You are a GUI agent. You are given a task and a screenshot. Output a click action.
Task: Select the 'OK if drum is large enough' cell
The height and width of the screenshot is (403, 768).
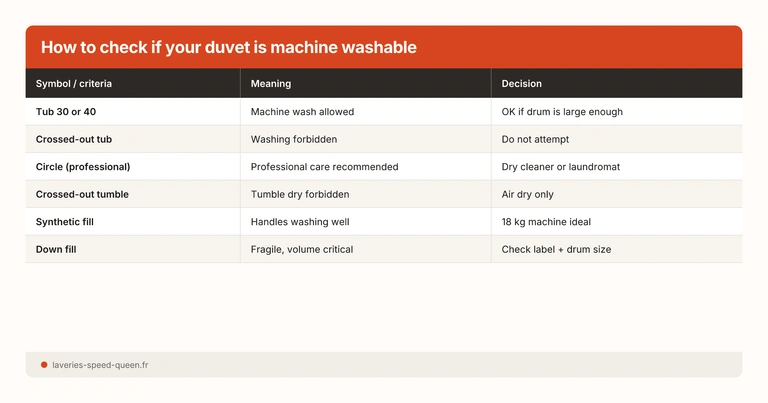click(x=617, y=112)
